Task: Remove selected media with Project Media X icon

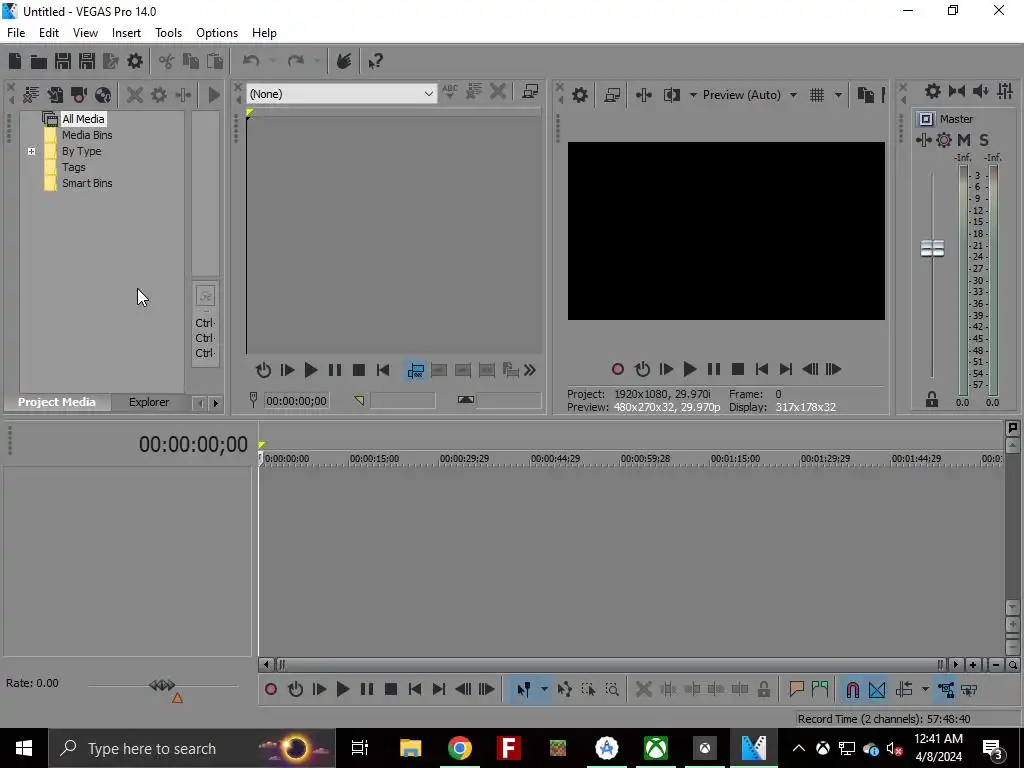Action: coord(135,95)
